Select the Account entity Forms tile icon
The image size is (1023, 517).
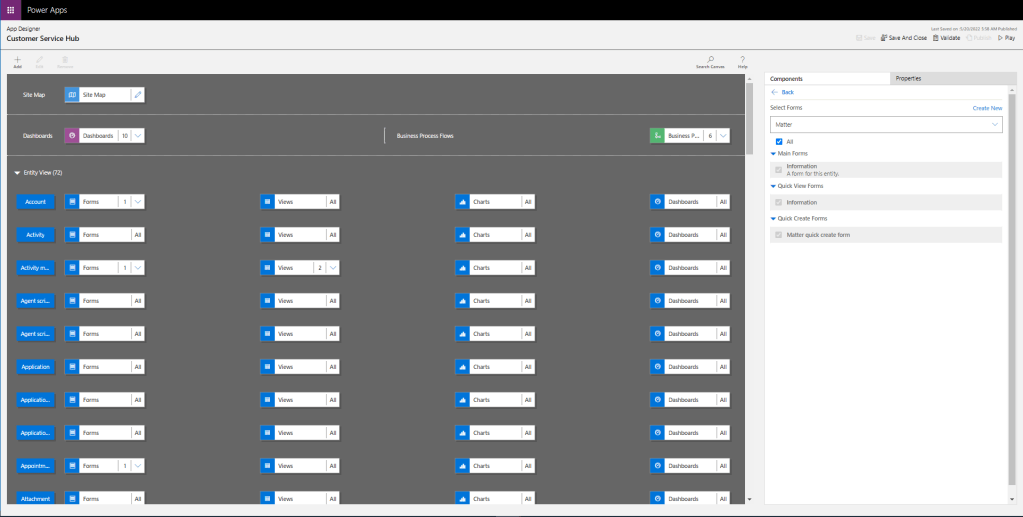(72, 202)
